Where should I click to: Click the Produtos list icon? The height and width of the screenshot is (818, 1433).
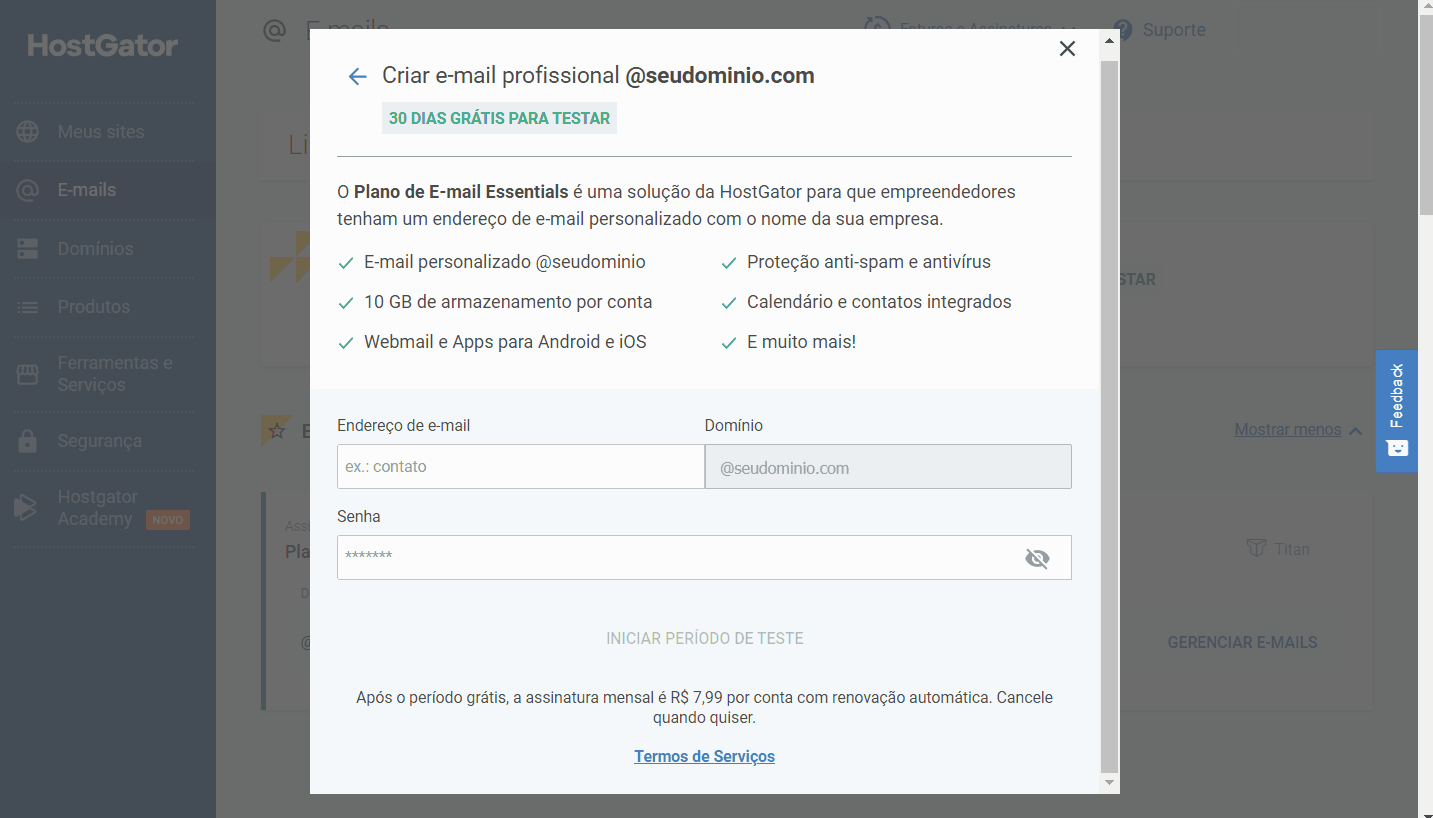pos(27,307)
